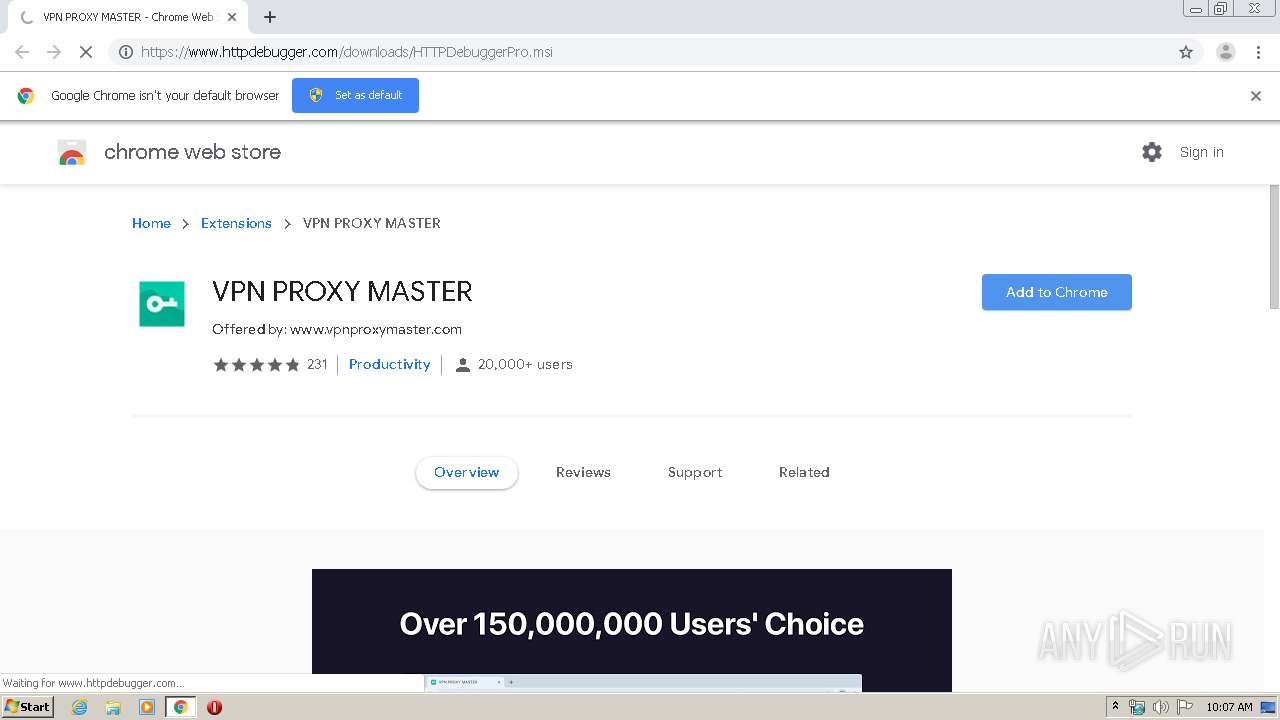Go to Home breadcrumb
Image resolution: width=1280 pixels, height=720 pixels.
click(x=151, y=223)
